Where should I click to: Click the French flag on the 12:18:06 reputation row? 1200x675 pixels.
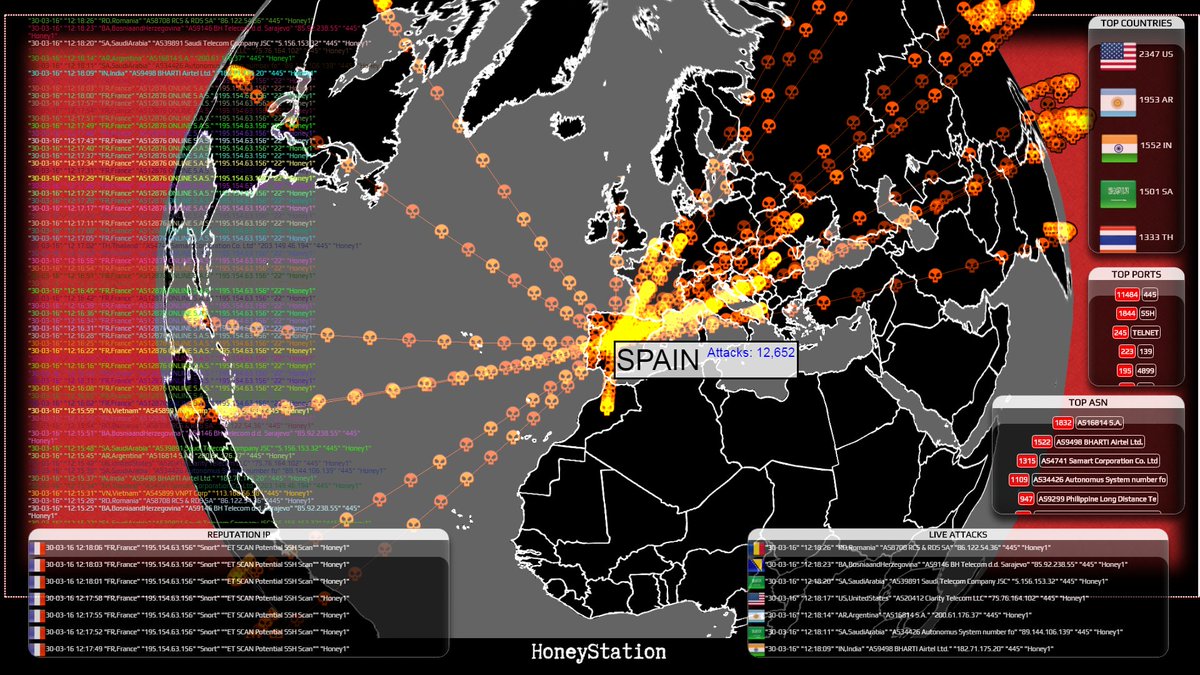pos(37,548)
